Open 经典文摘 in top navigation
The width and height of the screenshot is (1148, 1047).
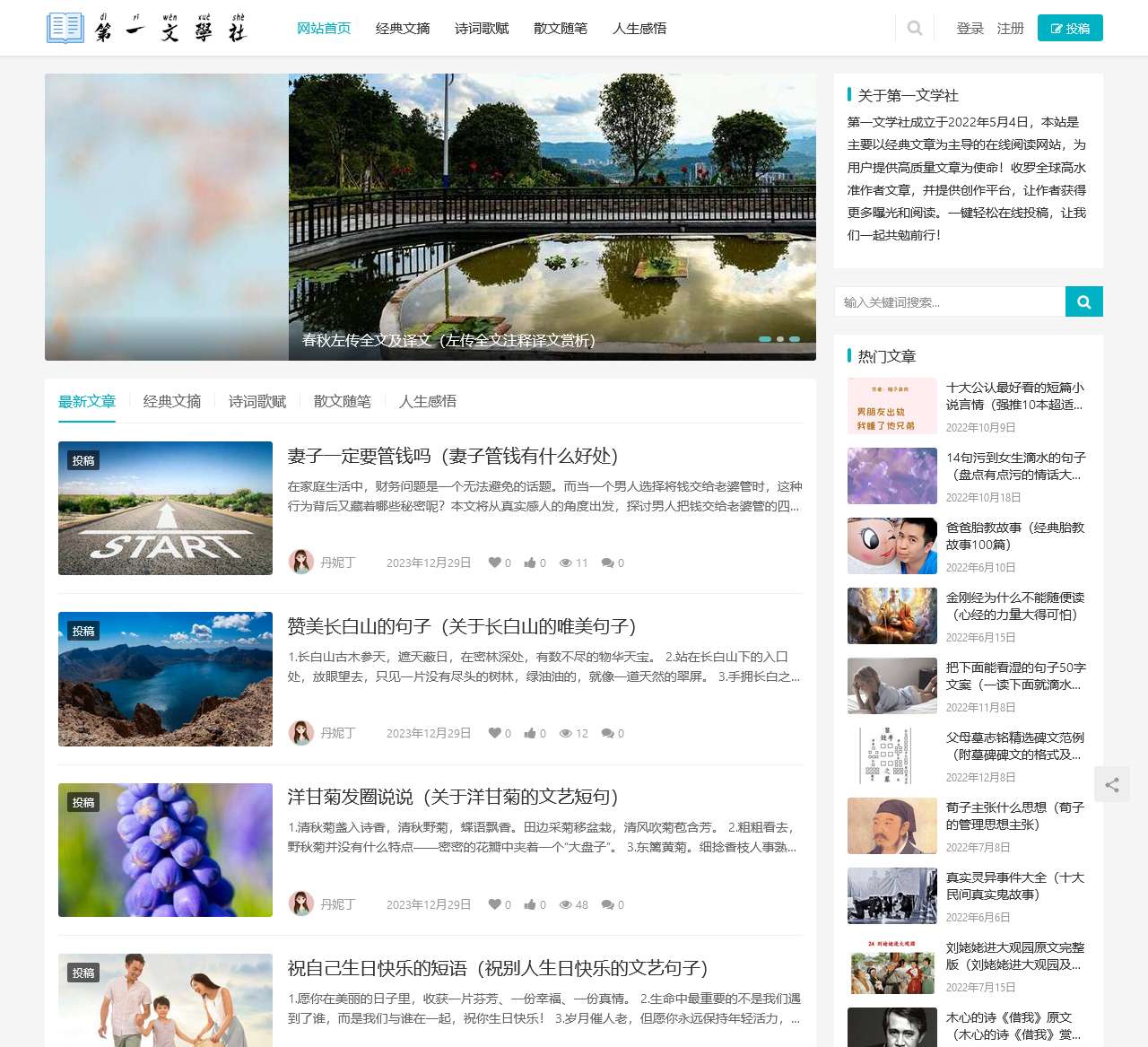click(x=403, y=29)
